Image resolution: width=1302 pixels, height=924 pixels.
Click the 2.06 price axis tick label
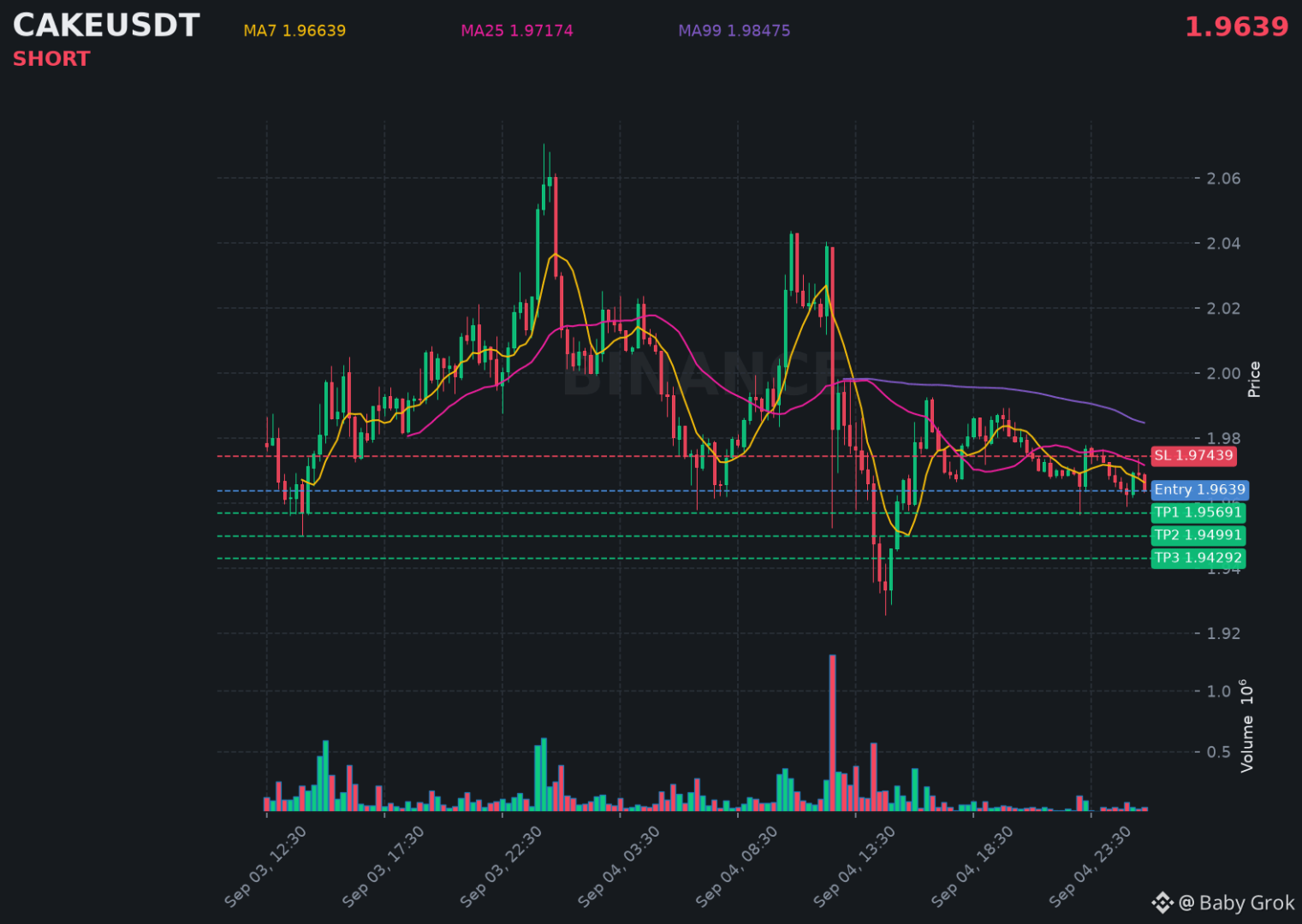pos(1223,178)
